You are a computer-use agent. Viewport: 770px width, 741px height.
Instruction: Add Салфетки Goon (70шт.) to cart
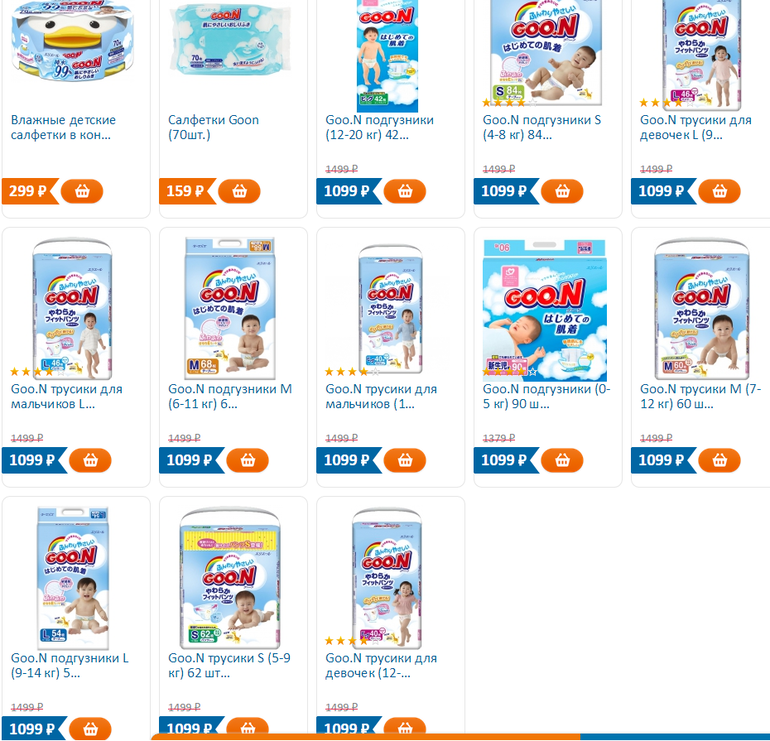pos(239,191)
